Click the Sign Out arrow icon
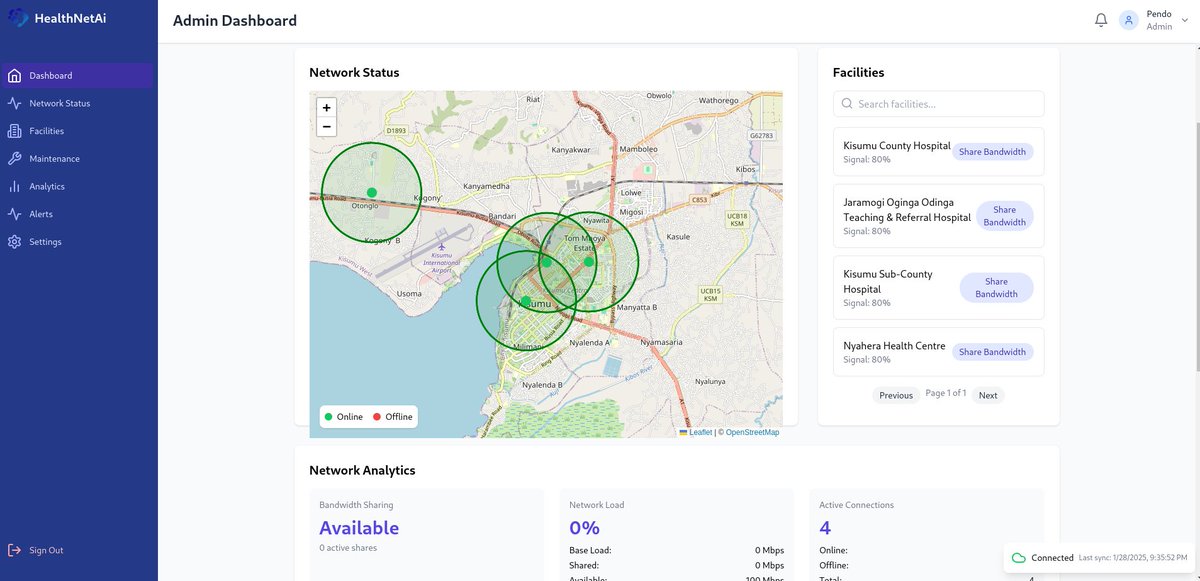This screenshot has height=581, width=1200. coord(14,550)
